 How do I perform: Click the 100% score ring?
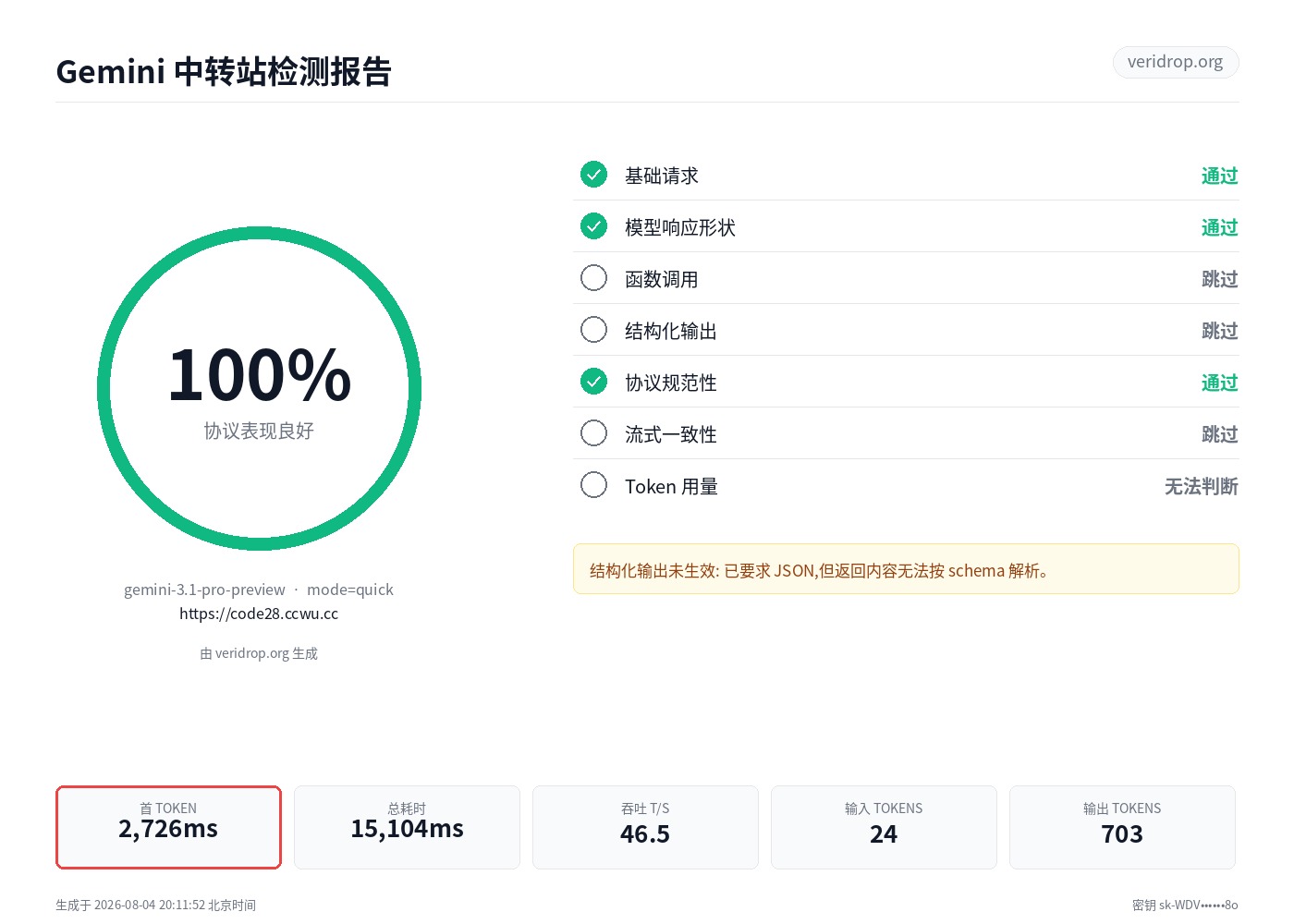[x=259, y=389]
